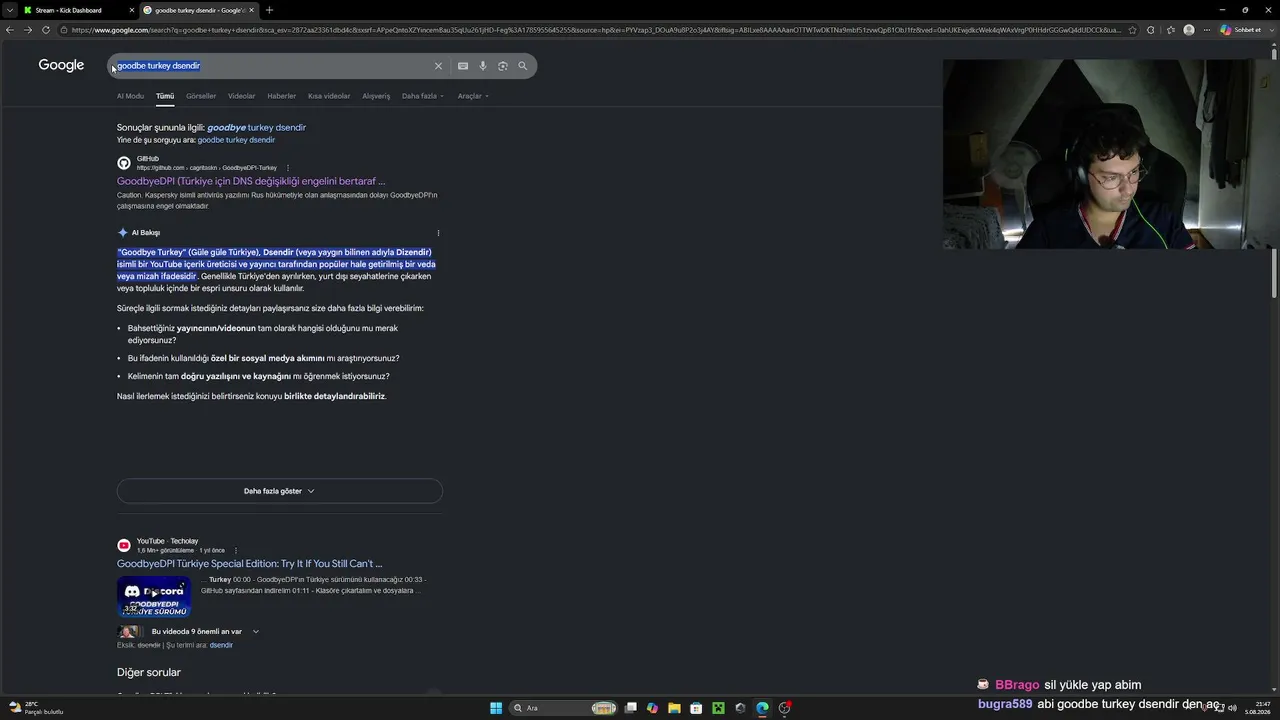Open the green Xbox app on taskbar
Viewport: 1280px width, 720px height.
coord(718,708)
